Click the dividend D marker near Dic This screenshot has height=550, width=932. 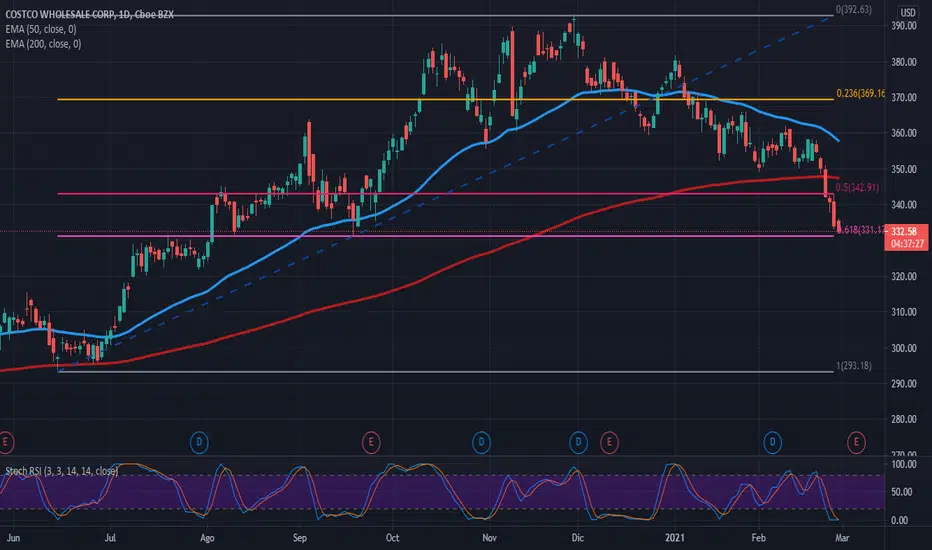click(x=578, y=442)
